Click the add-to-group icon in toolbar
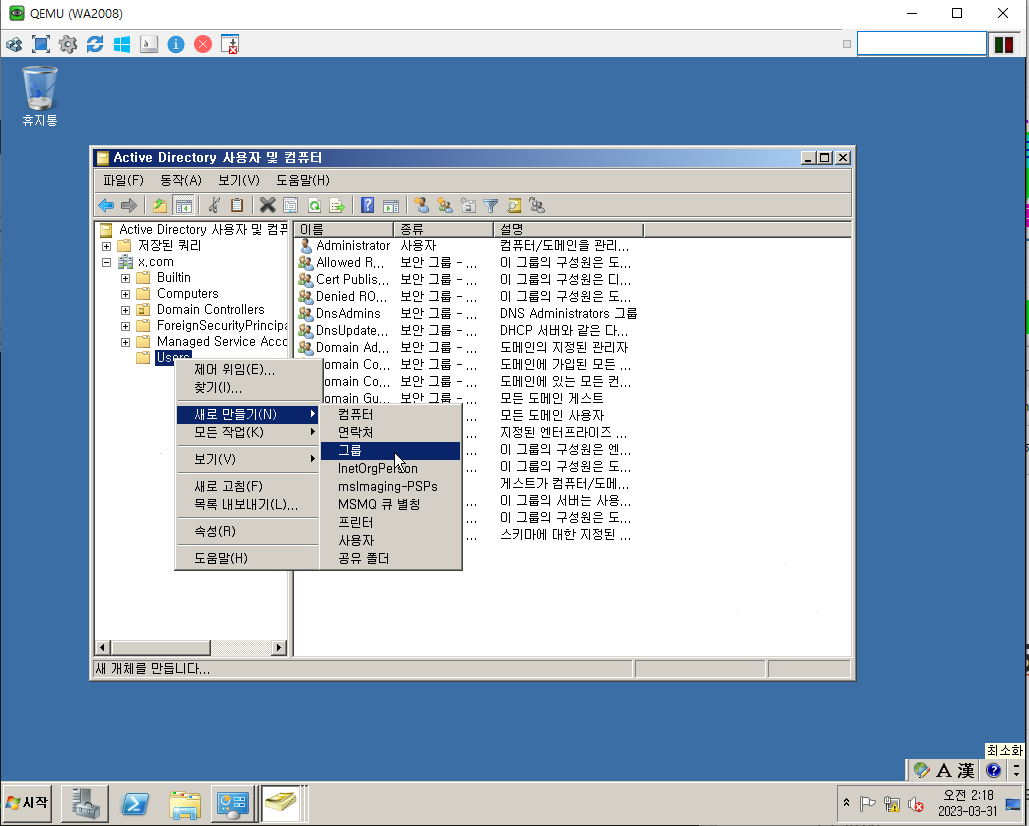 coord(537,205)
